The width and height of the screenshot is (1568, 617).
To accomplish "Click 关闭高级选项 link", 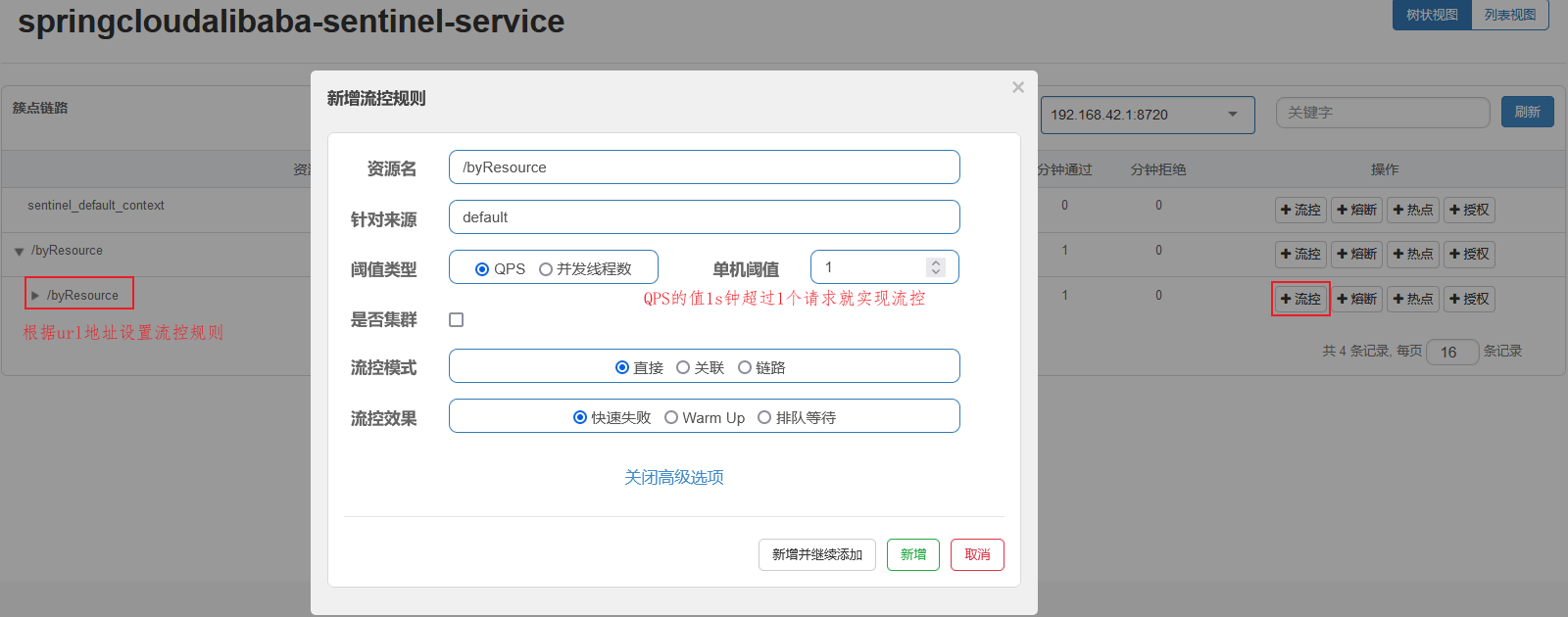I will click(x=674, y=477).
